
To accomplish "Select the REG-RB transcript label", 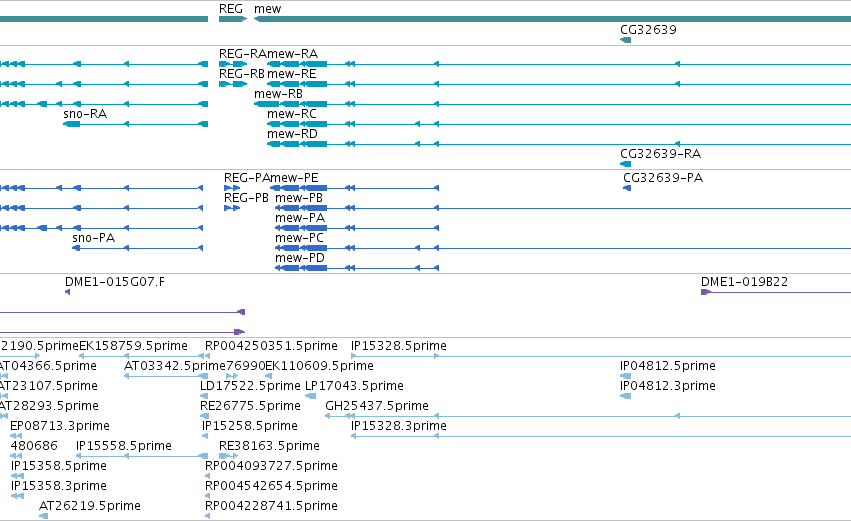I will tap(242, 73).
